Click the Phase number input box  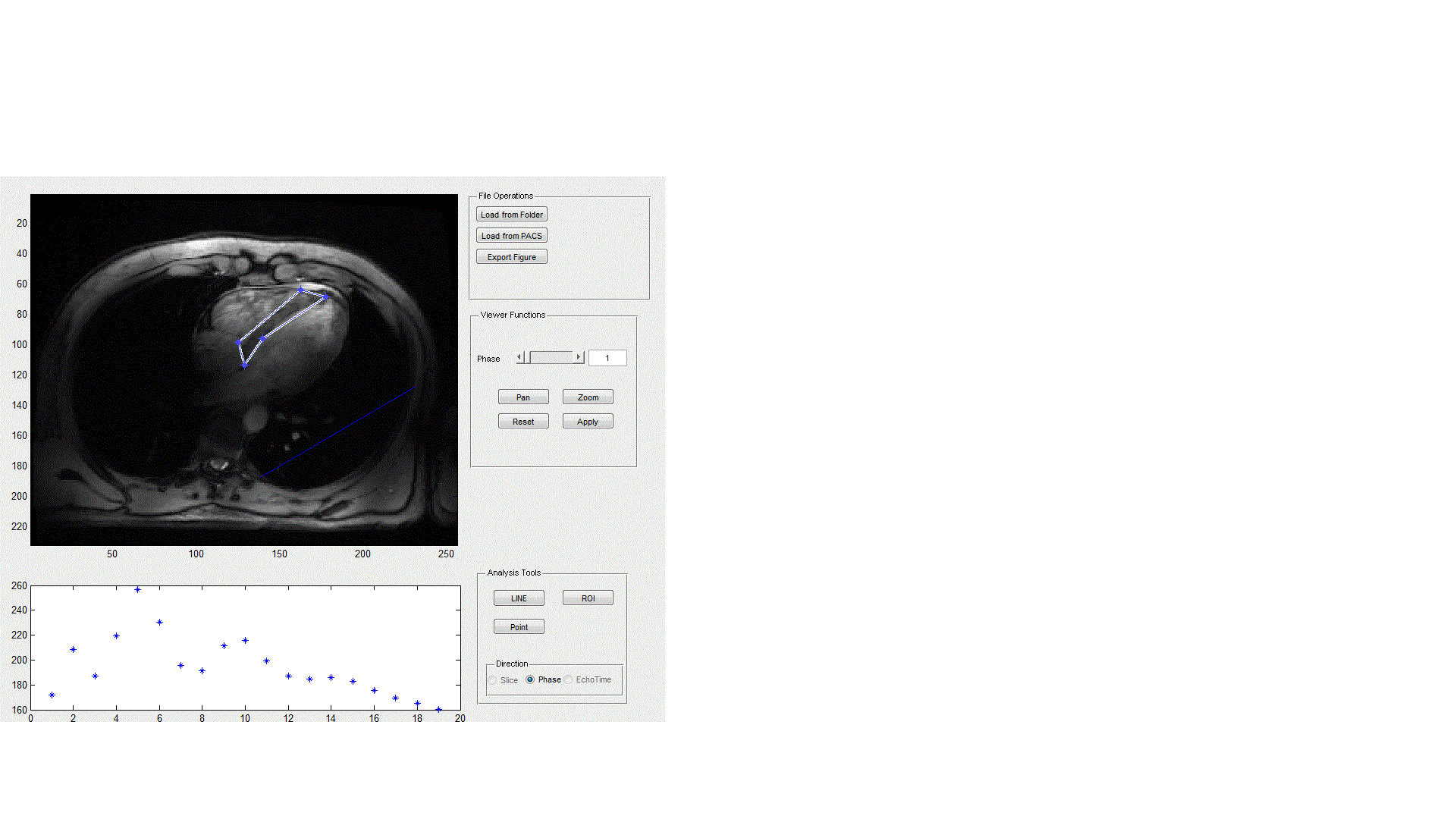(607, 358)
